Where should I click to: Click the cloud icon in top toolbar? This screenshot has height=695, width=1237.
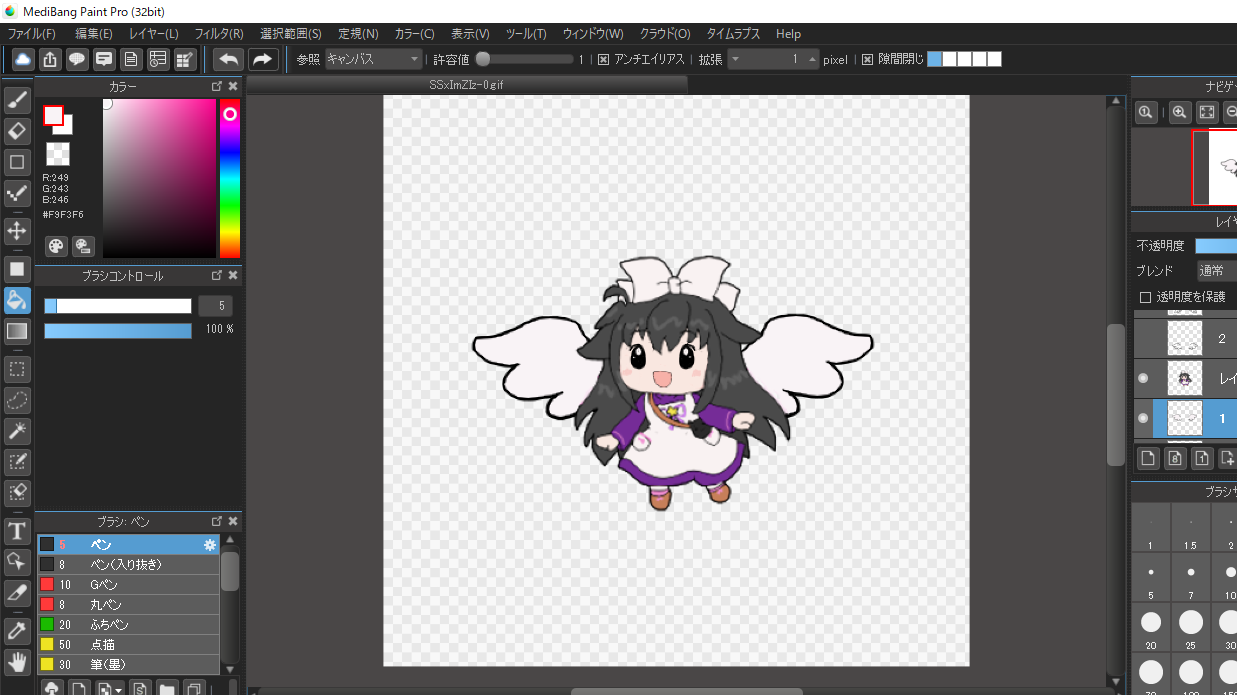(22, 59)
